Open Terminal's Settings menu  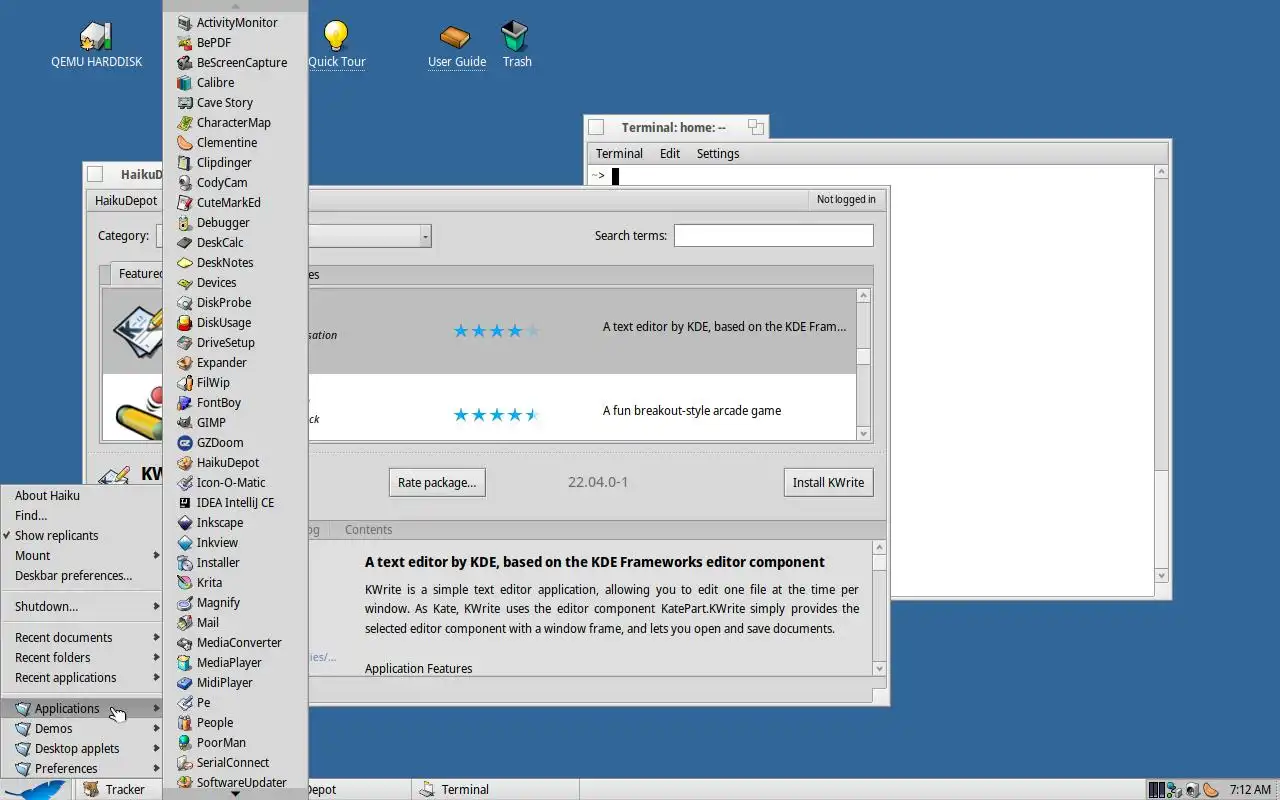[718, 153]
